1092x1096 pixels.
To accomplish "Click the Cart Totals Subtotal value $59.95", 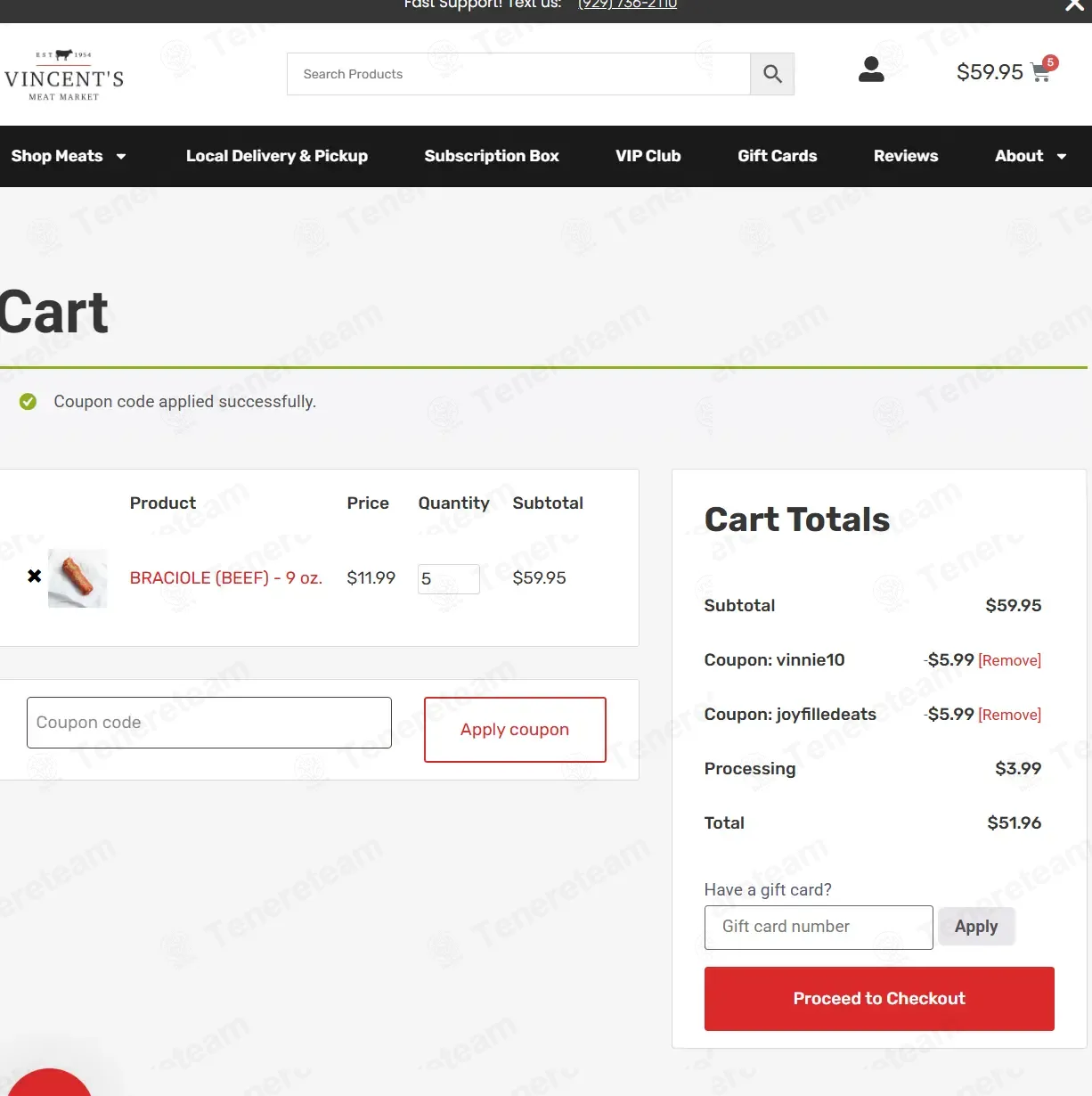I will click(1014, 606).
